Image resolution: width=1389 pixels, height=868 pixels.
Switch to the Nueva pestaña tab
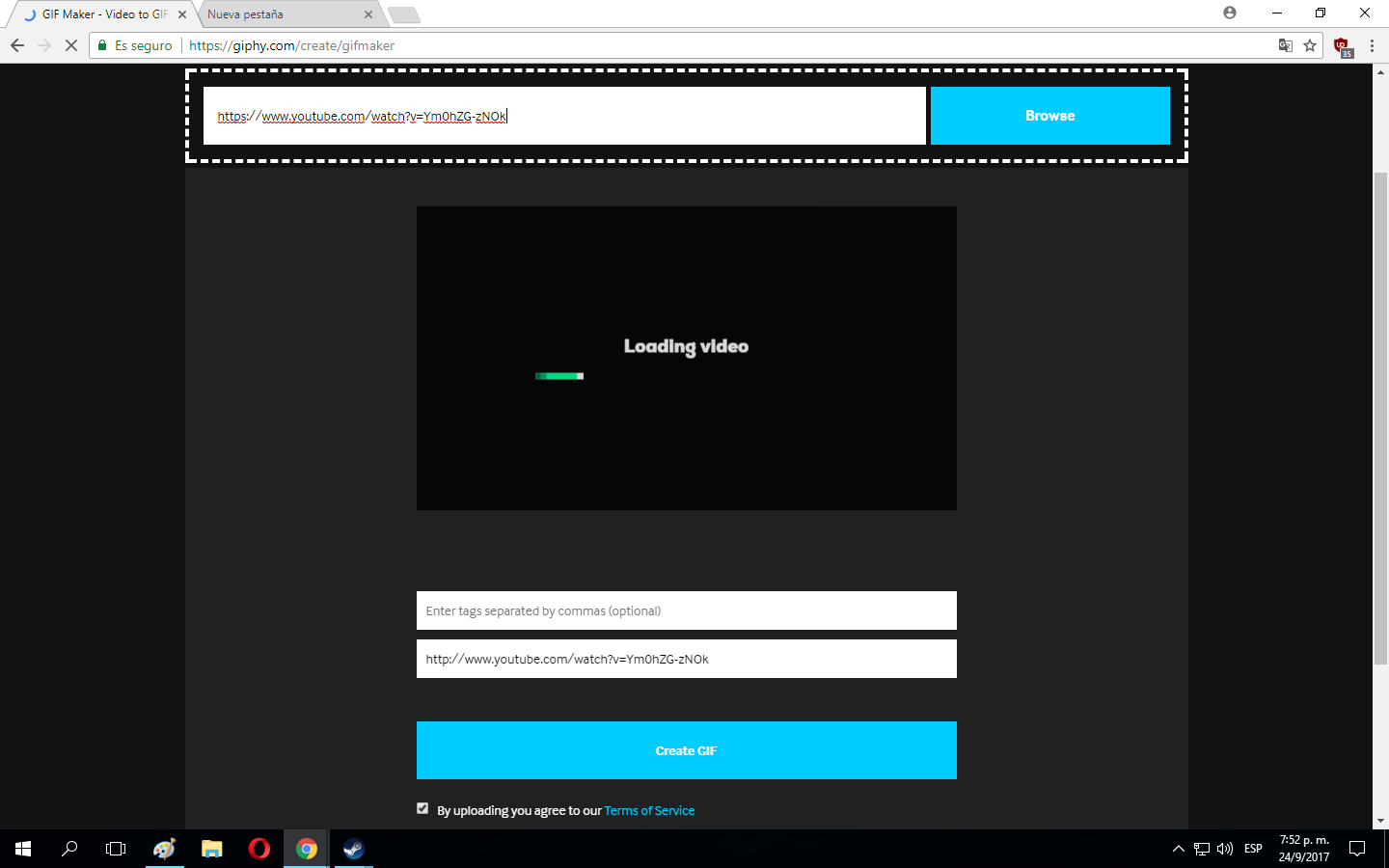click(x=287, y=14)
